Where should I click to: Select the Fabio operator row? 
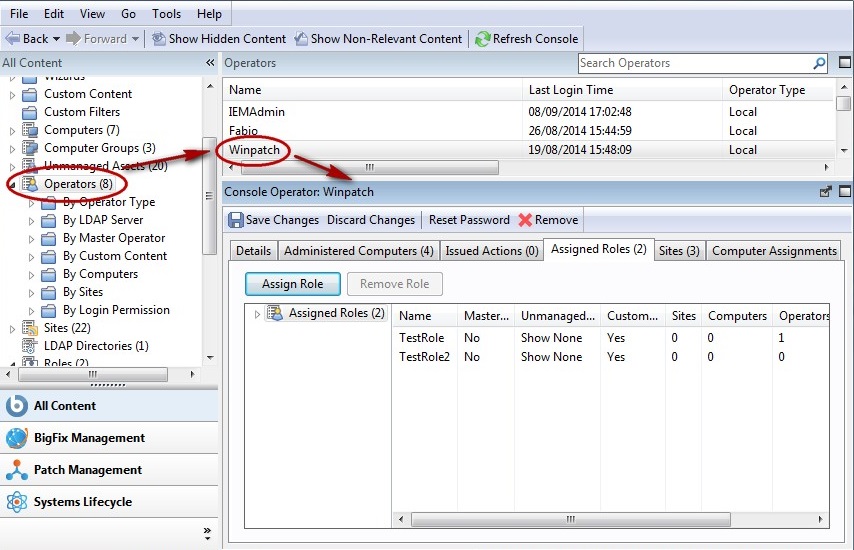coord(528,131)
